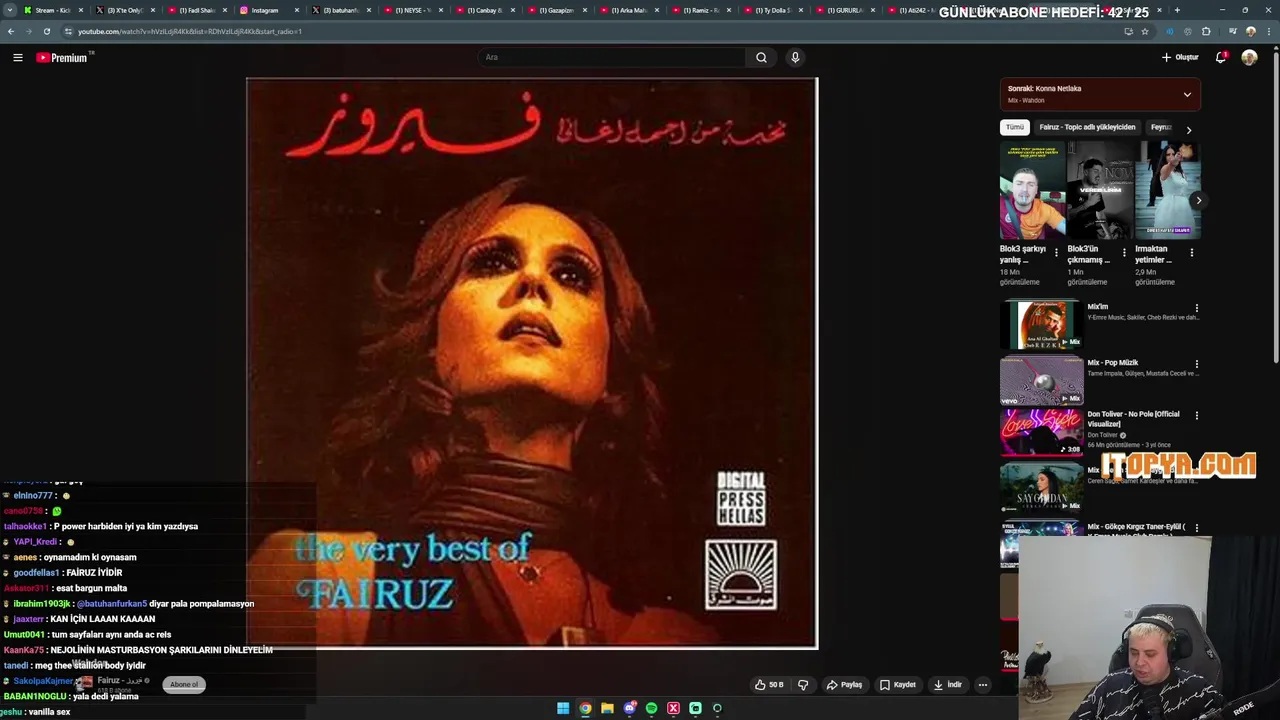Like the video with thumbs up
Screen dimensions: 1280x720
(x=769, y=685)
